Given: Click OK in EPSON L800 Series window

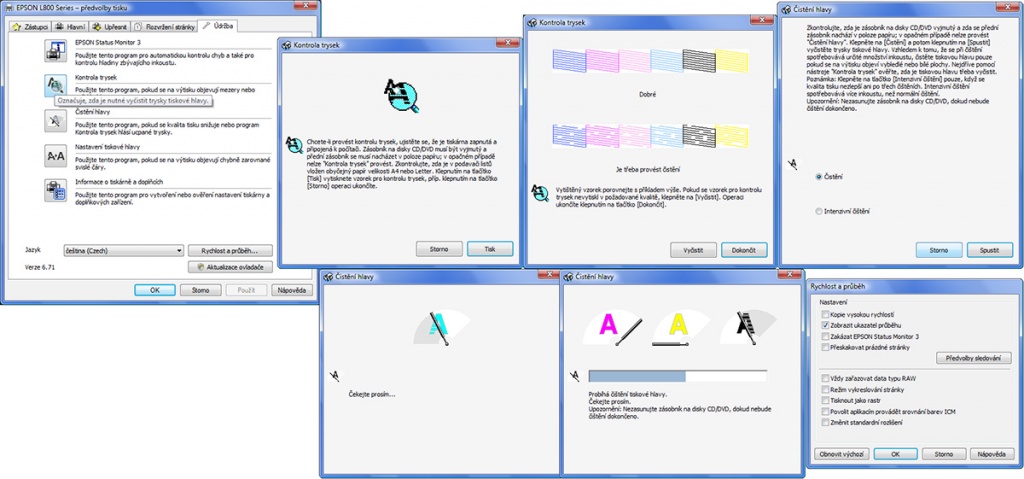Looking at the screenshot, I should [x=154, y=290].
